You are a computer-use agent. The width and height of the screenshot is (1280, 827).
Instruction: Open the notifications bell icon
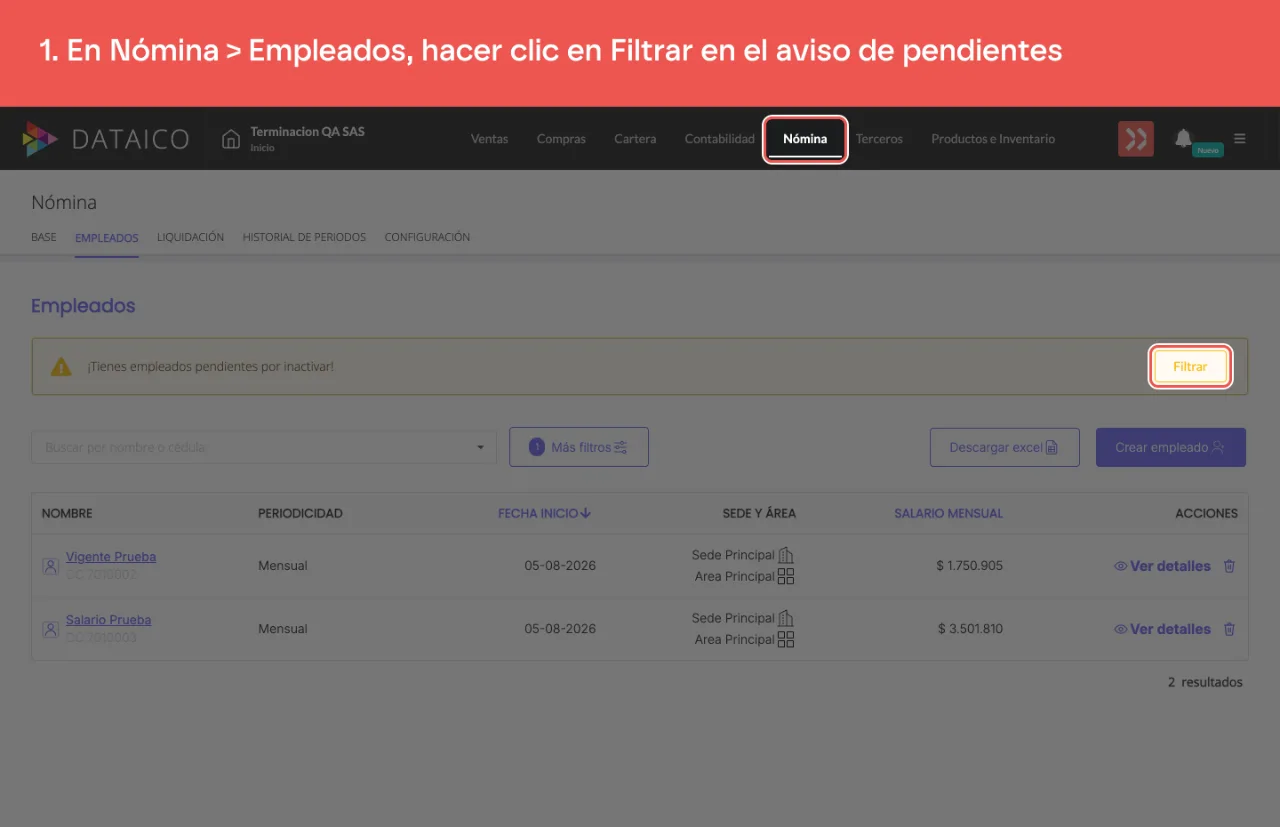[1183, 138]
